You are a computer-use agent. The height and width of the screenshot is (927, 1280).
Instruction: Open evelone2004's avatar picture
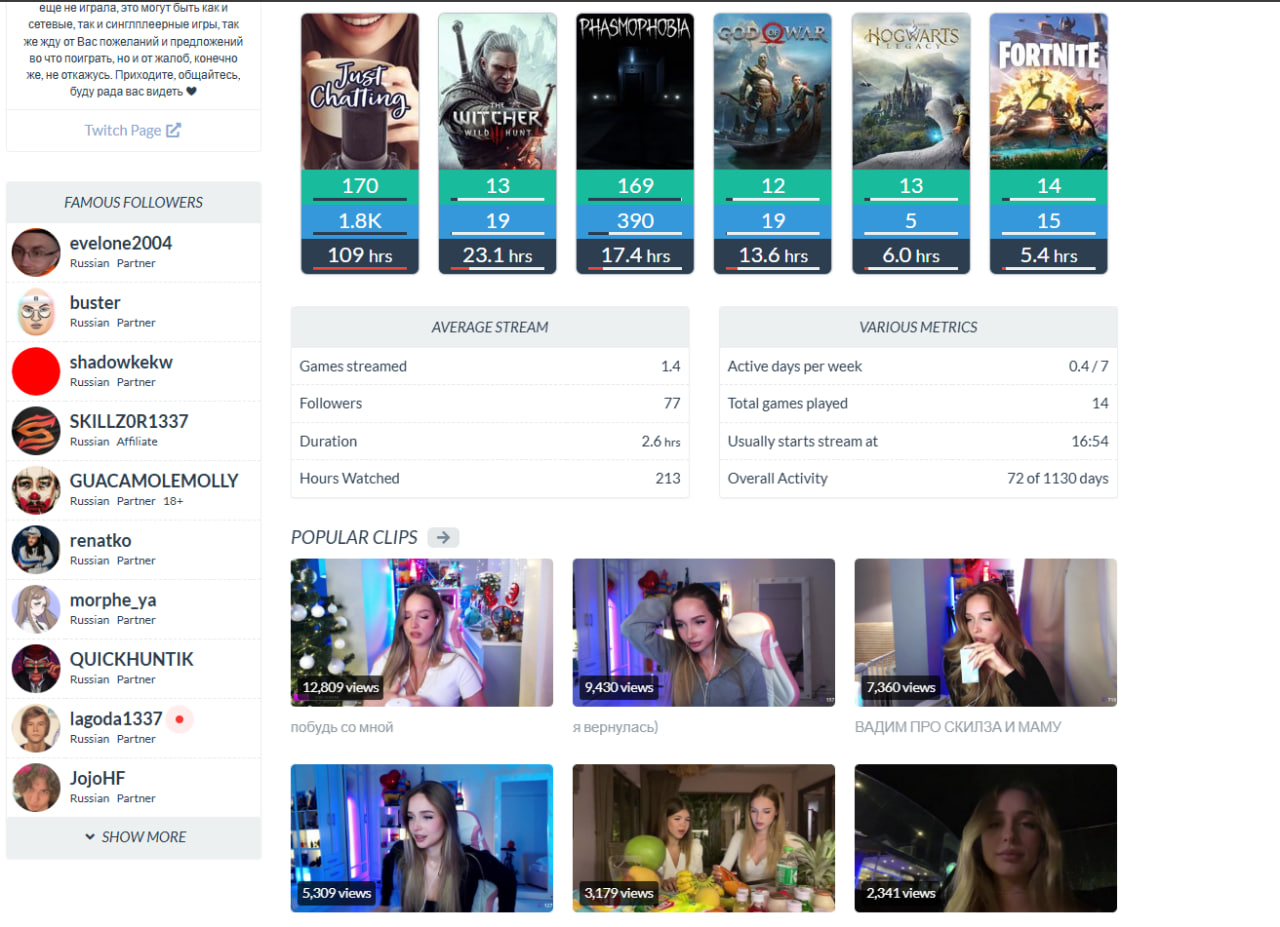click(x=36, y=252)
